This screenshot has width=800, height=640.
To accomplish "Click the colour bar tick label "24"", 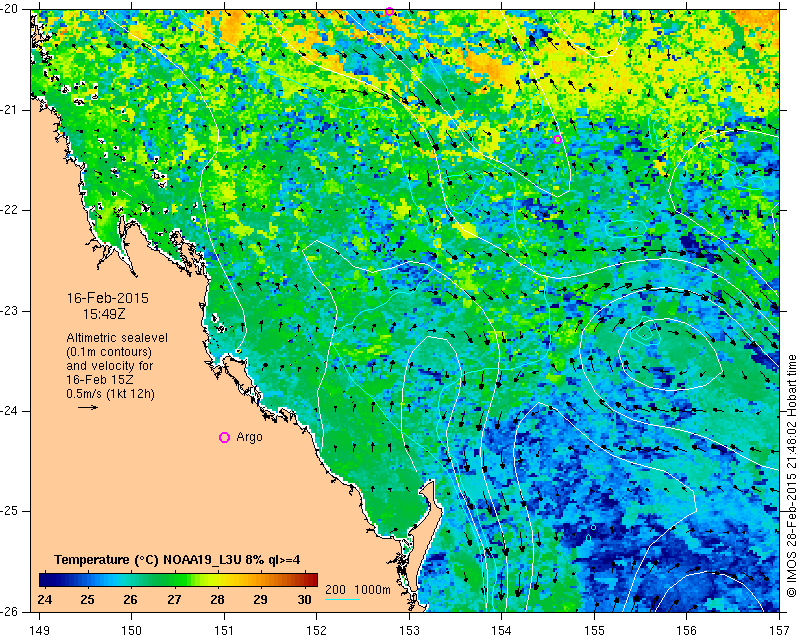I will (x=44, y=599).
